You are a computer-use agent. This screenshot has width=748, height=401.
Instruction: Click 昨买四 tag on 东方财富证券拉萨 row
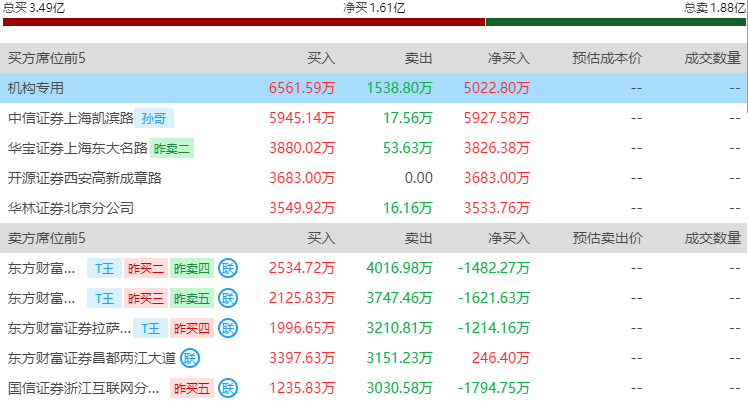click(x=192, y=329)
